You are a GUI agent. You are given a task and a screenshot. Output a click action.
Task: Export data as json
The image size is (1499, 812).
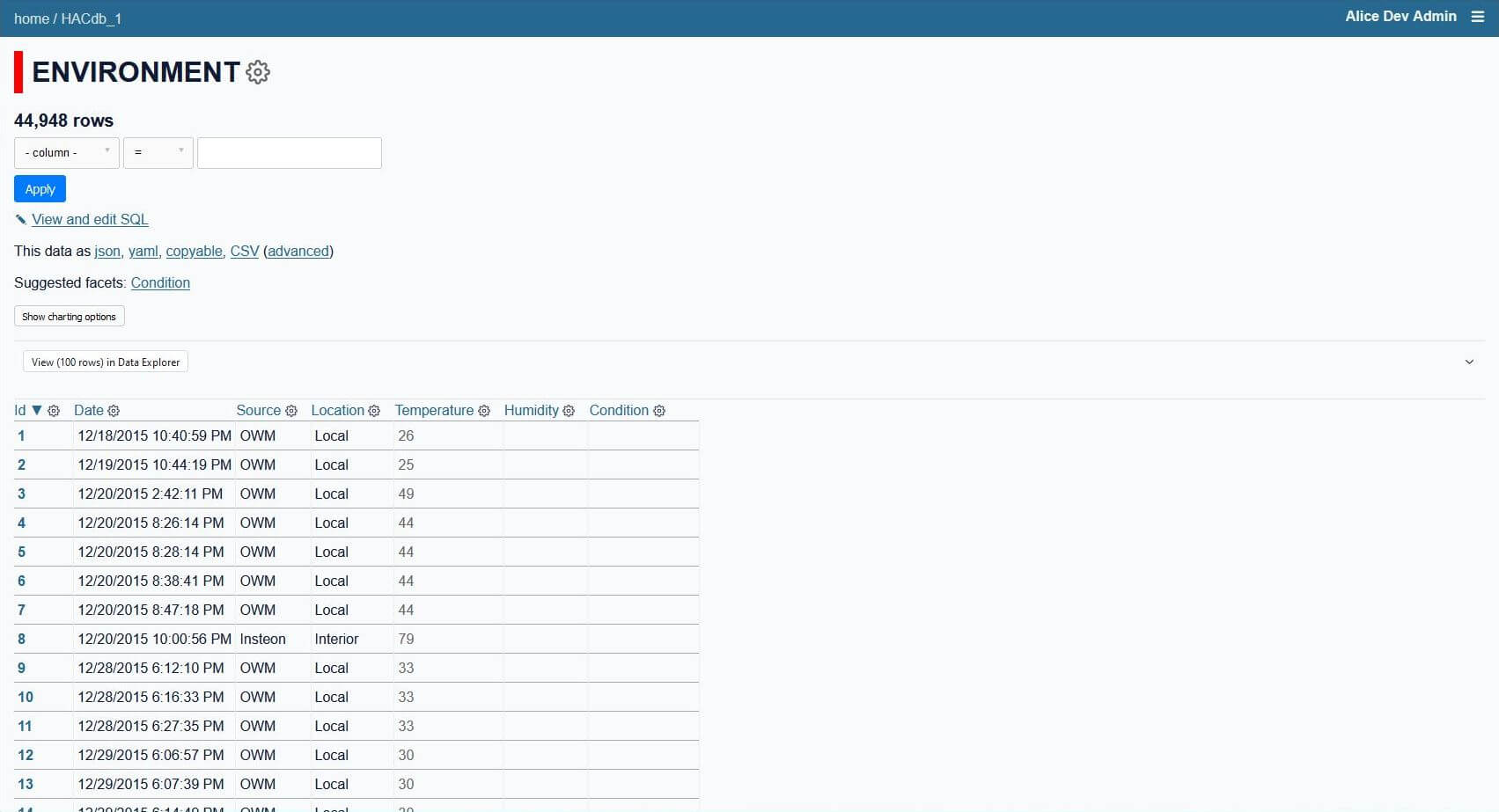point(107,252)
